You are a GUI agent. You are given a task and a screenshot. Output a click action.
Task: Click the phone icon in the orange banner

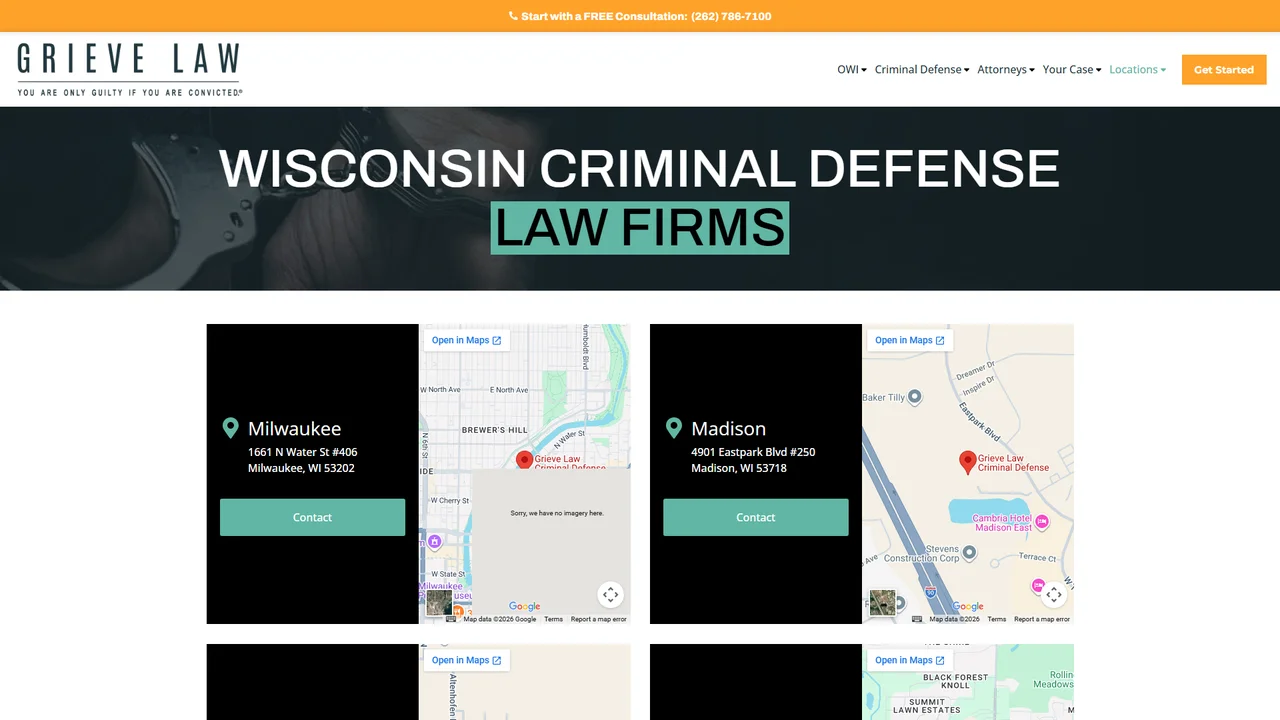(x=513, y=16)
